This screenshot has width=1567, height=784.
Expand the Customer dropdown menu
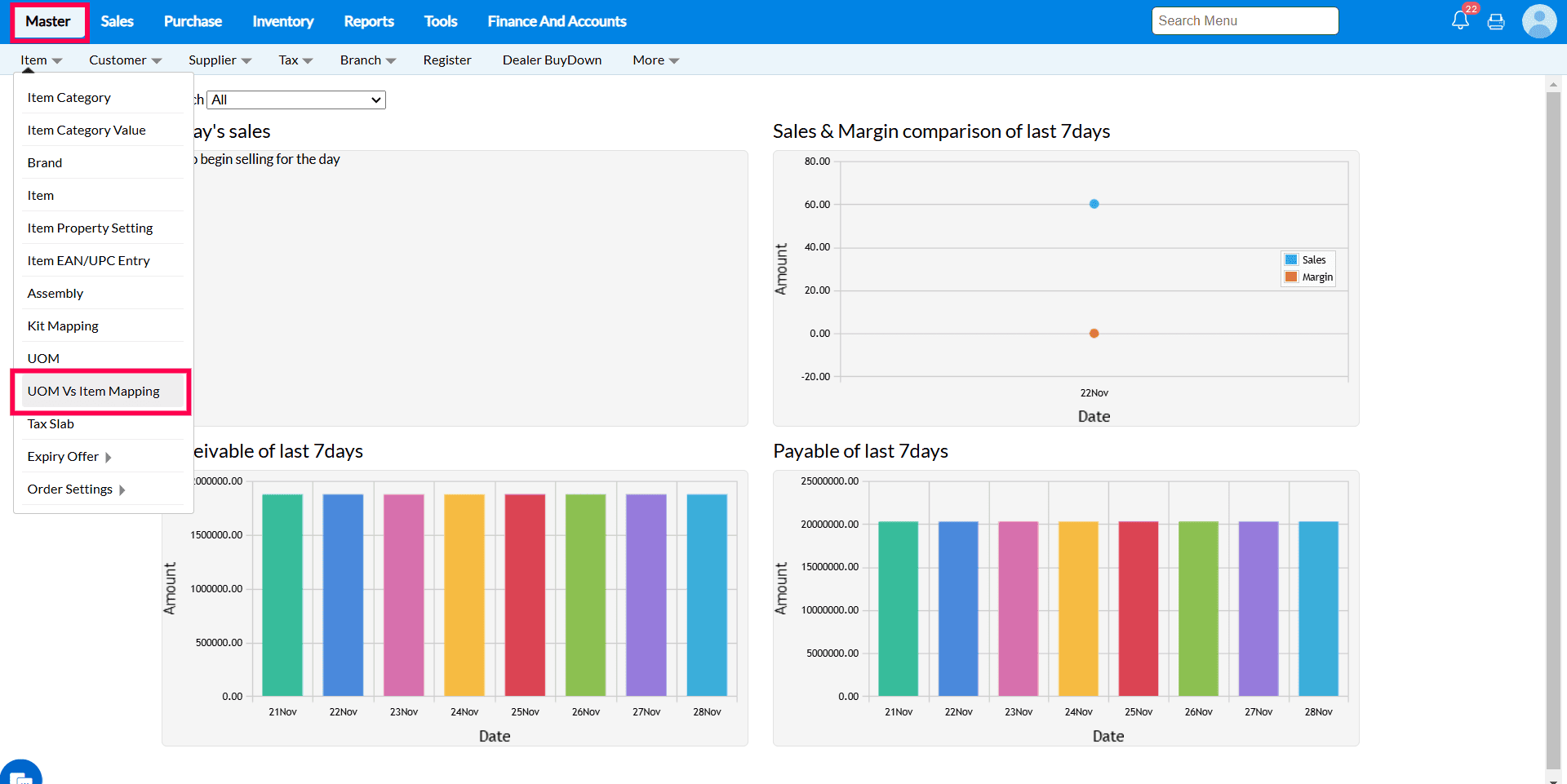point(125,60)
